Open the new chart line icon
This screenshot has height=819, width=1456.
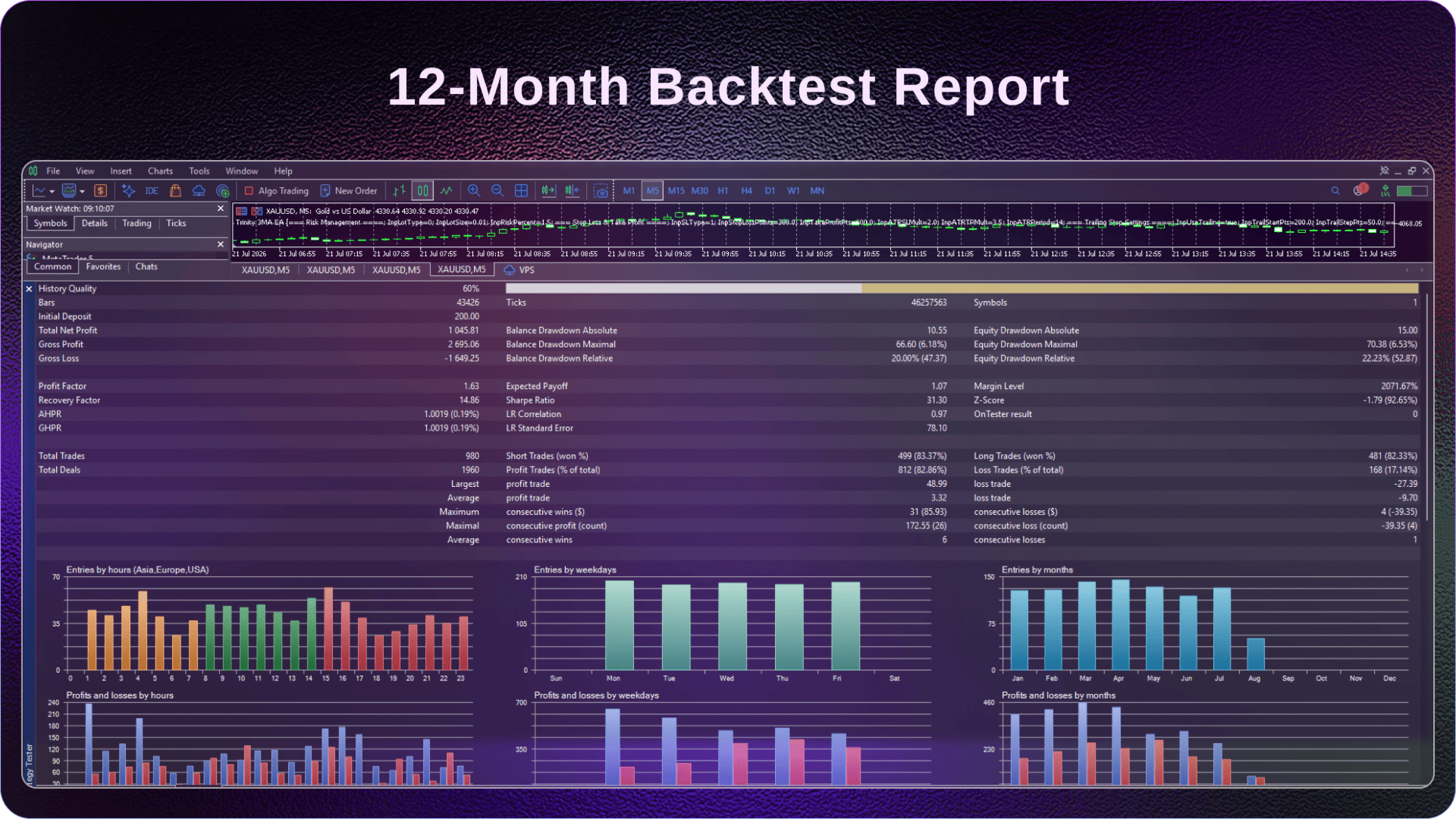39,191
